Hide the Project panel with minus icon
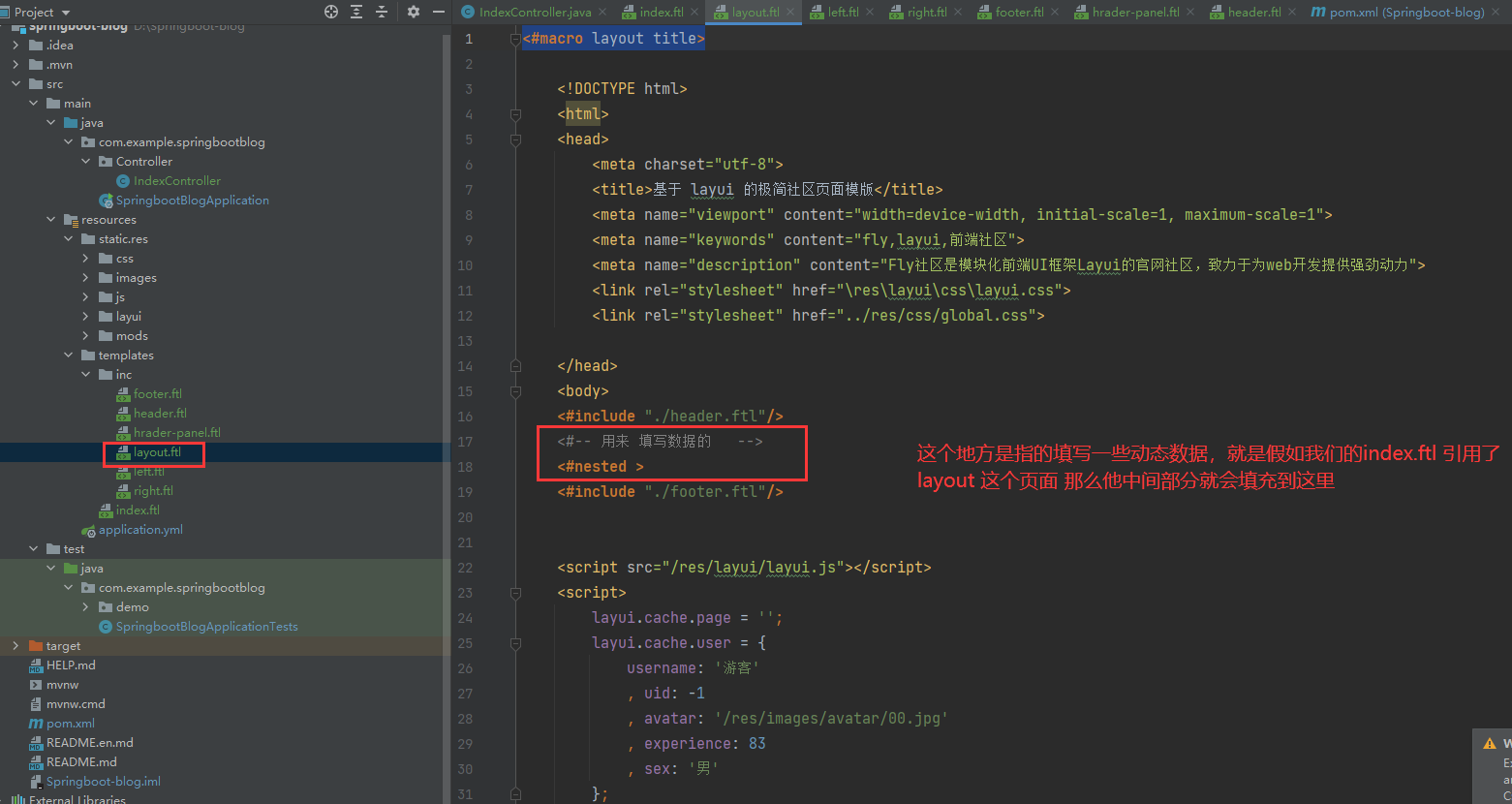 [438, 12]
